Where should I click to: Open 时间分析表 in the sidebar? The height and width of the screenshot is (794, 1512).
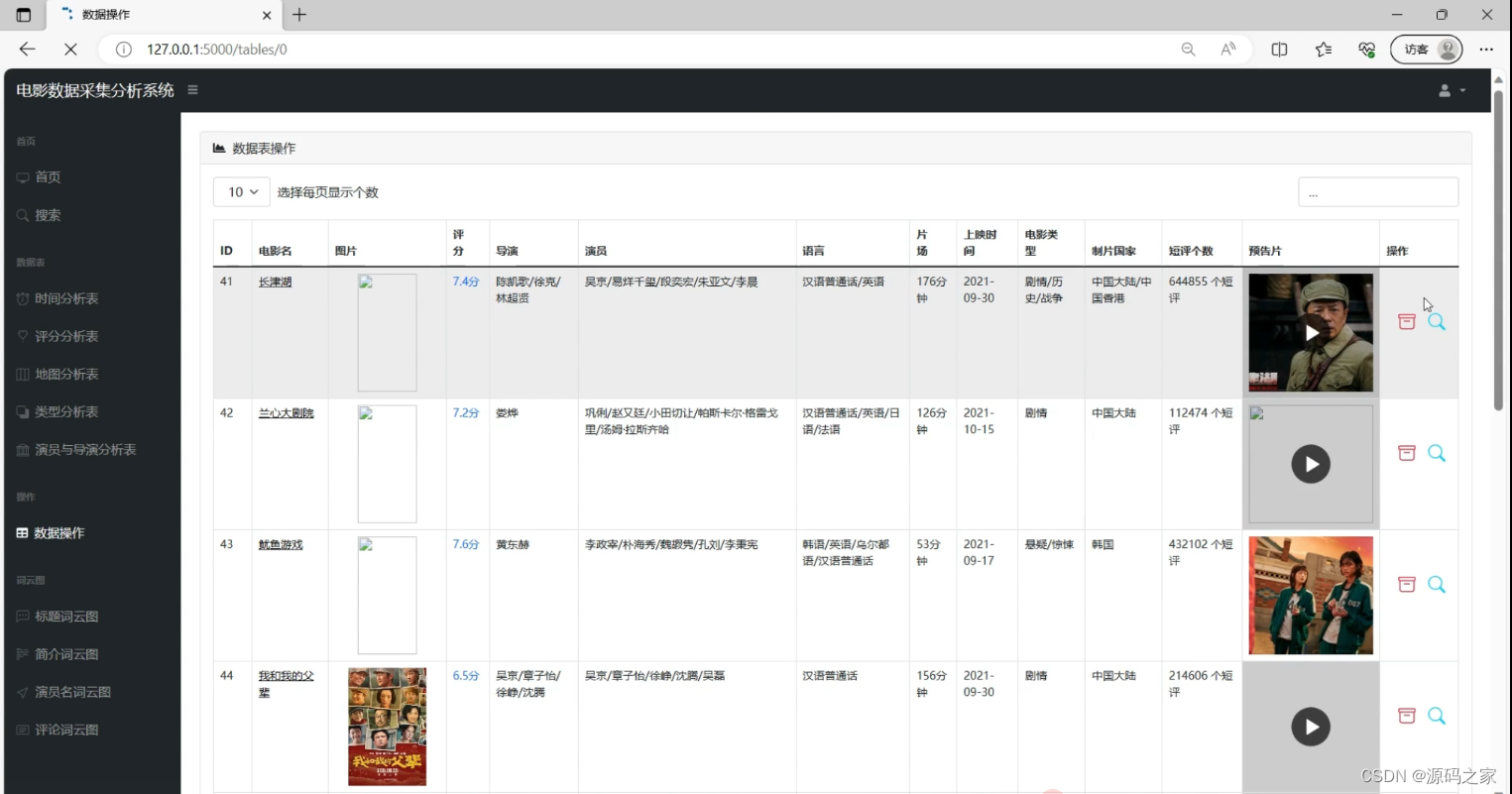tap(66, 298)
